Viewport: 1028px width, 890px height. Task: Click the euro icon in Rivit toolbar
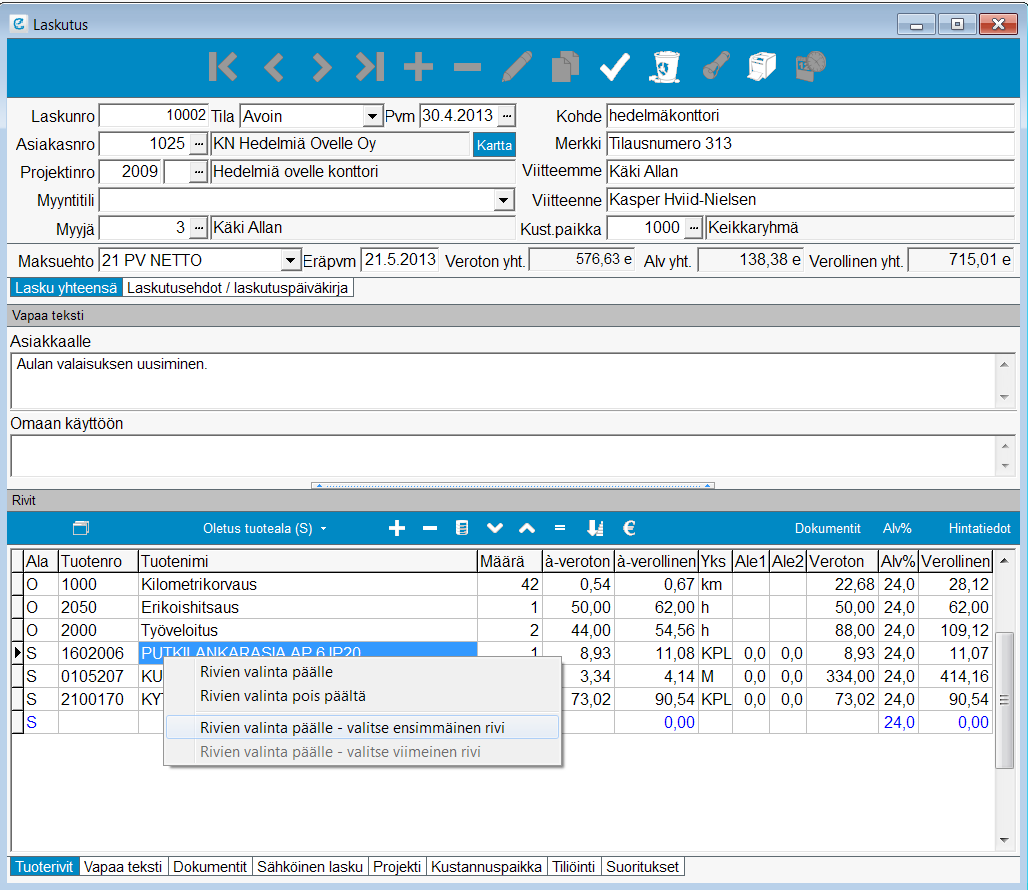click(x=629, y=528)
